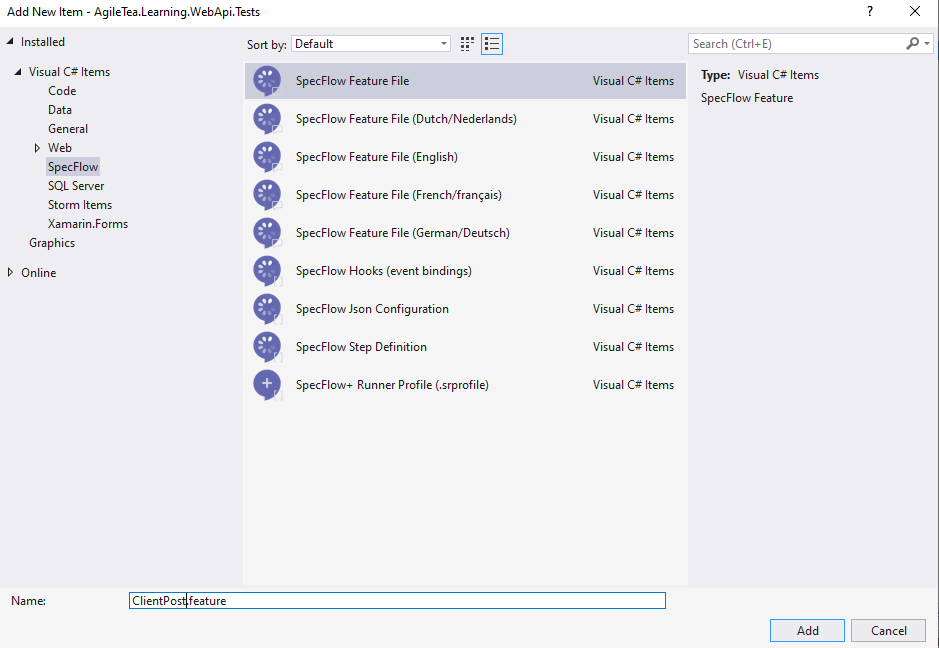Select the Online label
The width and height of the screenshot is (939, 648).
[x=39, y=272]
